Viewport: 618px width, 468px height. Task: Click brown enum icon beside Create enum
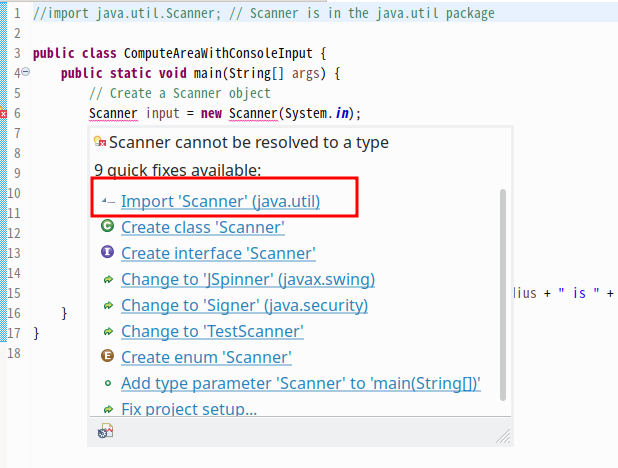click(x=107, y=357)
